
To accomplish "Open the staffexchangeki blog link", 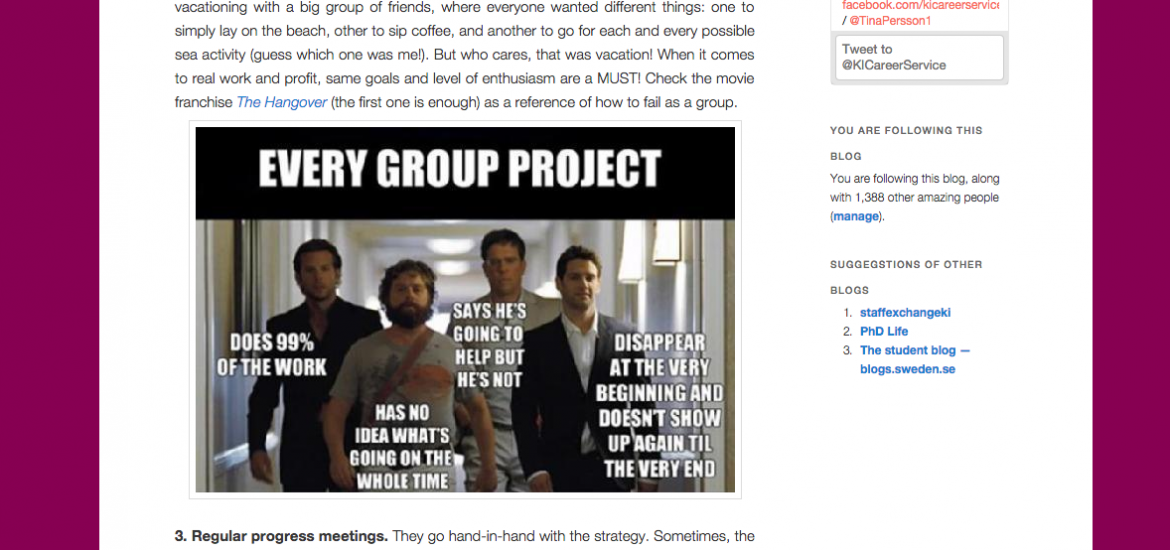I will pyautogui.click(x=905, y=313).
